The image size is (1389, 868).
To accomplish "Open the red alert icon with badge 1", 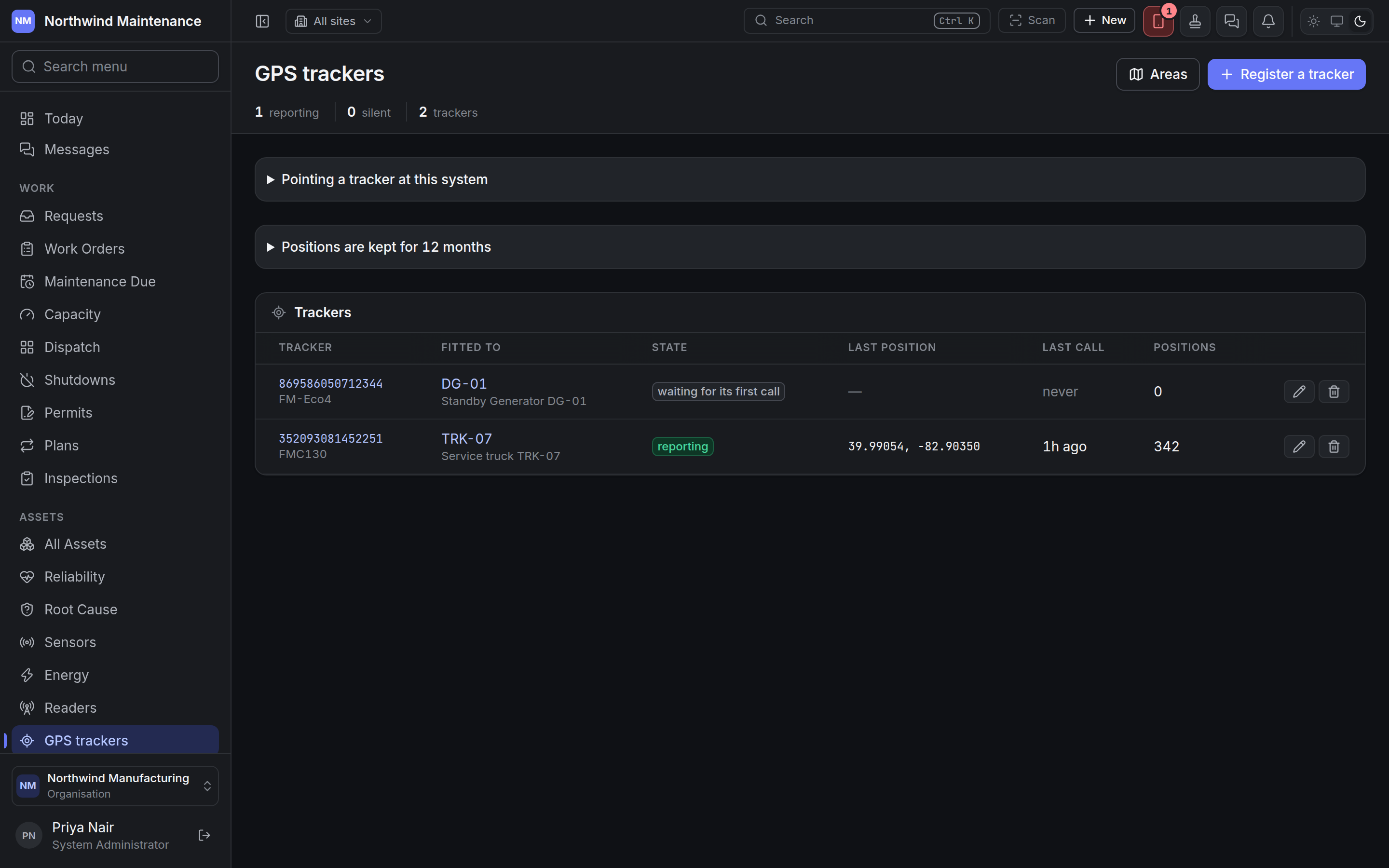I will click(1158, 21).
